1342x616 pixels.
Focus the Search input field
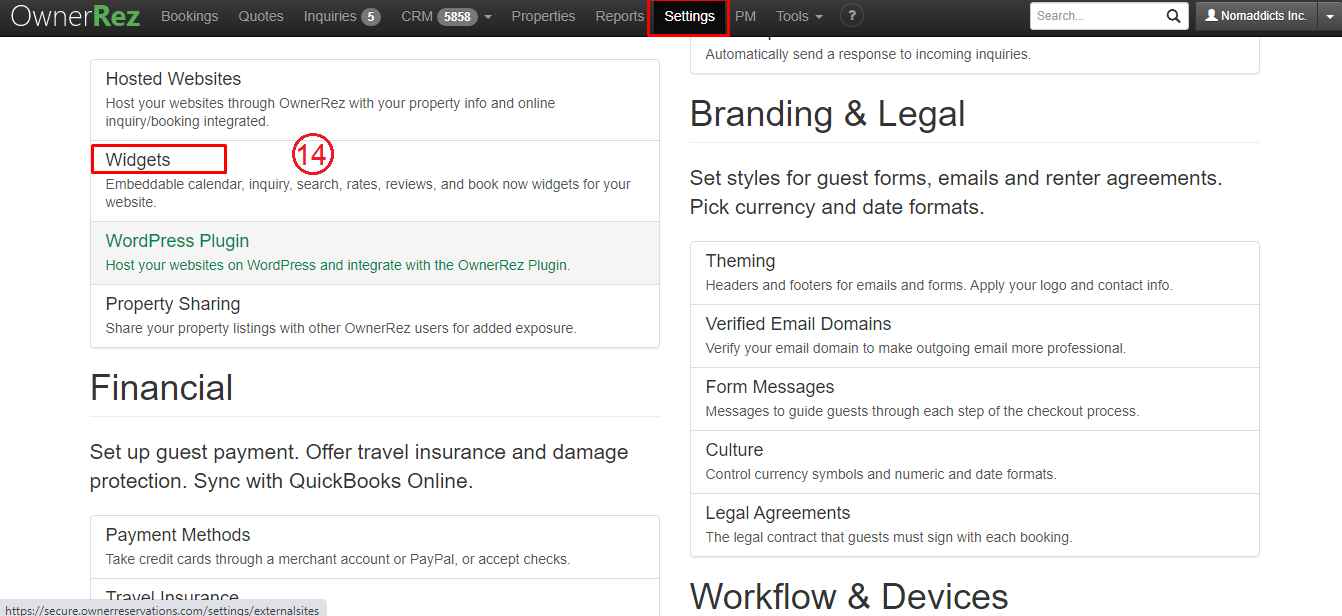(x=1095, y=16)
